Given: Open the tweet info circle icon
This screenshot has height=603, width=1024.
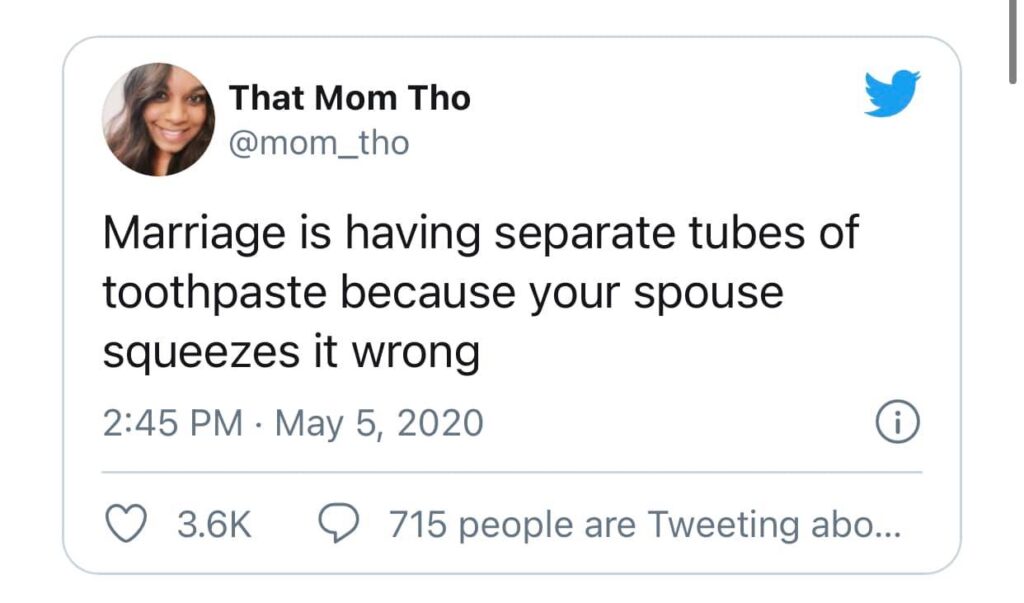Looking at the screenshot, I should tap(899, 425).
